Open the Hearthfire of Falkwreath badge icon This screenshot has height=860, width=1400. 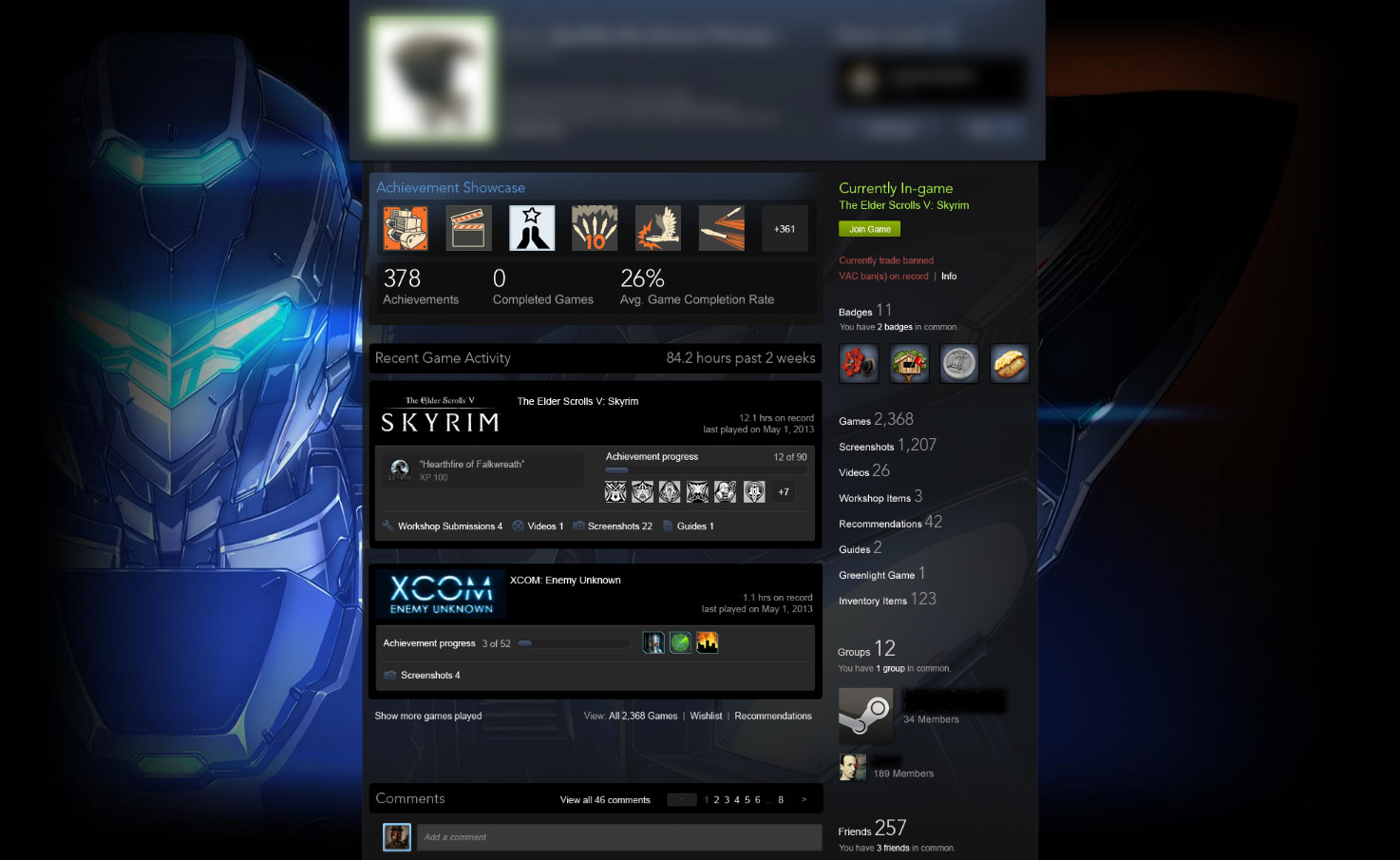(x=400, y=469)
